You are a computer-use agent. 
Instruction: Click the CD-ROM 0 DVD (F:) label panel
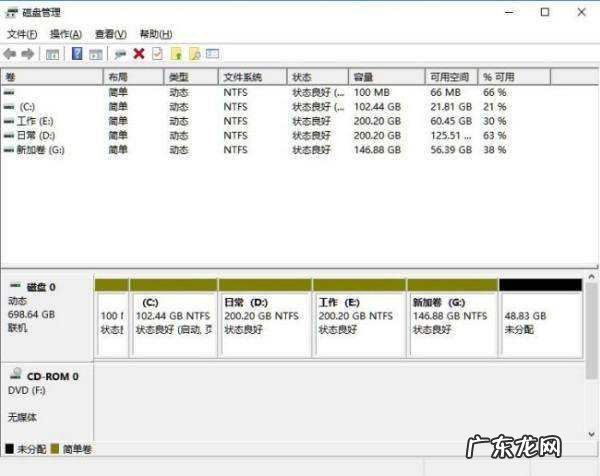tap(47, 402)
